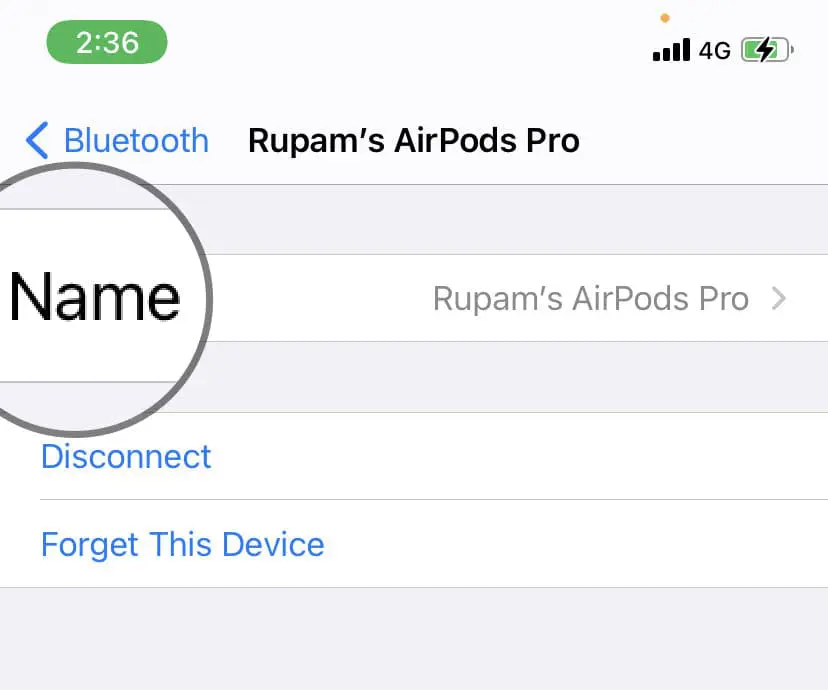Screen dimensions: 828x690
Task: Expand Name row via right chevron
Action: click(779, 299)
